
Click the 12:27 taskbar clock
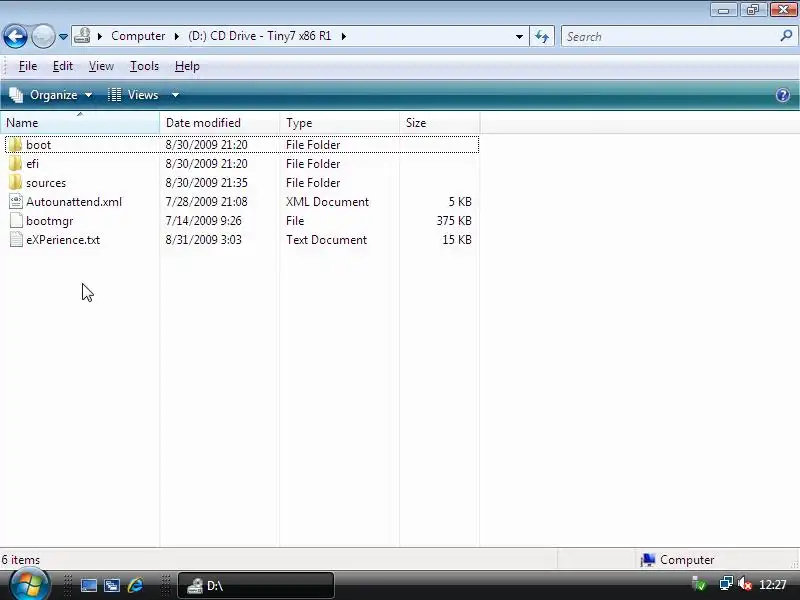(x=772, y=584)
